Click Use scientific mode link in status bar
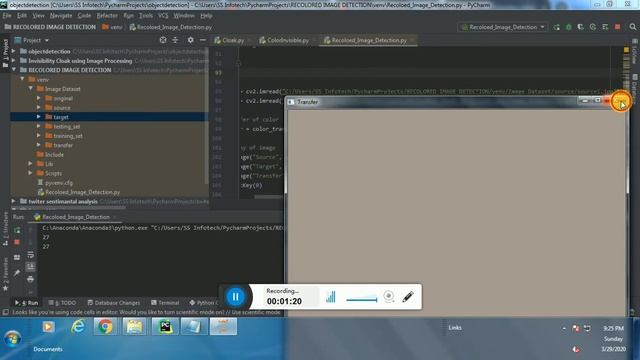The width and height of the screenshot is (640, 360). [x=256, y=312]
